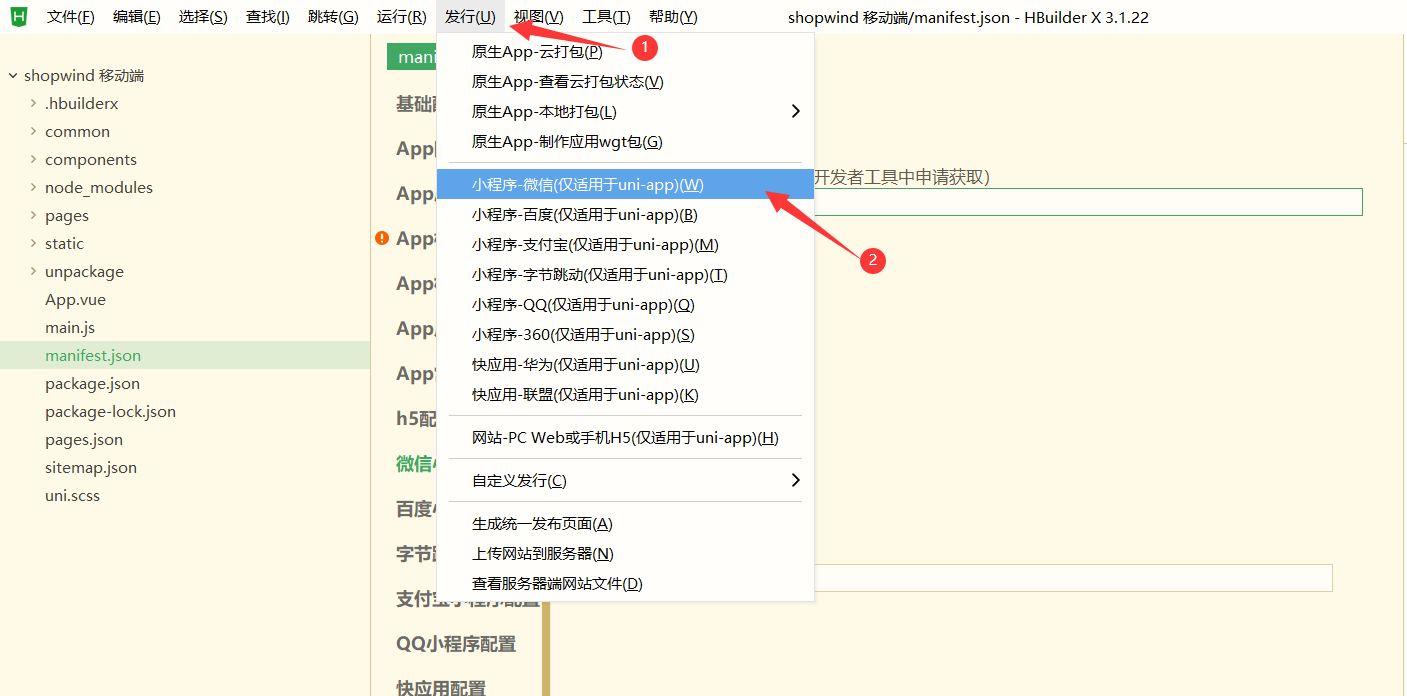This screenshot has height=696, width=1407.
Task: Open package.json in the project tree
Action: coord(92,384)
